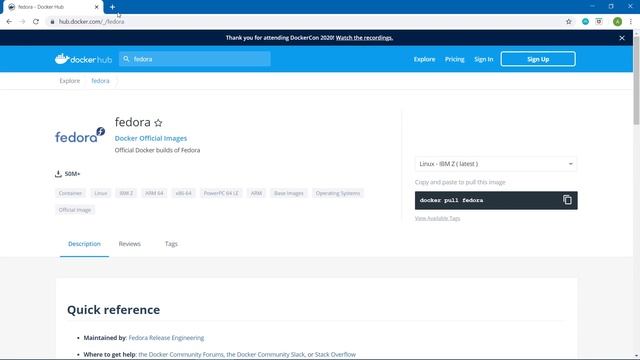Click the Container tag

[x=70, y=193]
